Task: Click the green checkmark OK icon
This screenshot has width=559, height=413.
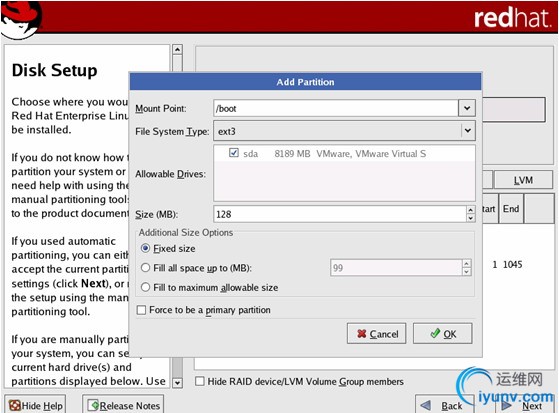Action: pos(435,333)
